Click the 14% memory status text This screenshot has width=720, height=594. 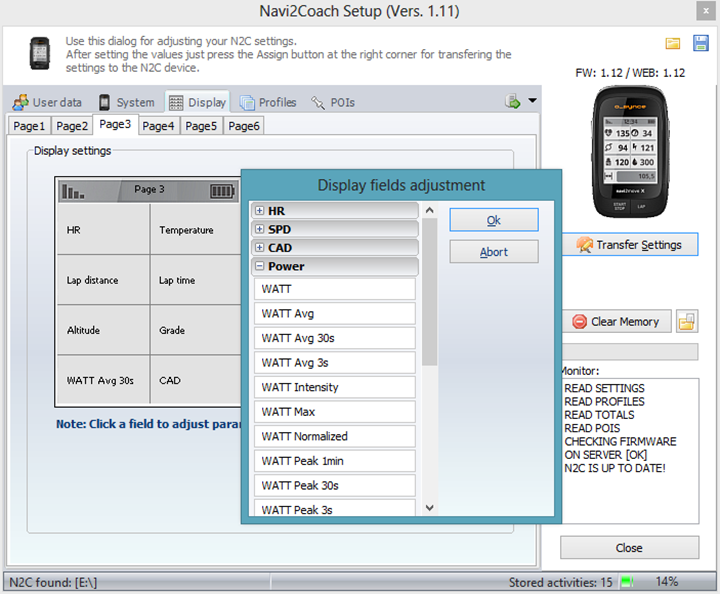pos(667,582)
